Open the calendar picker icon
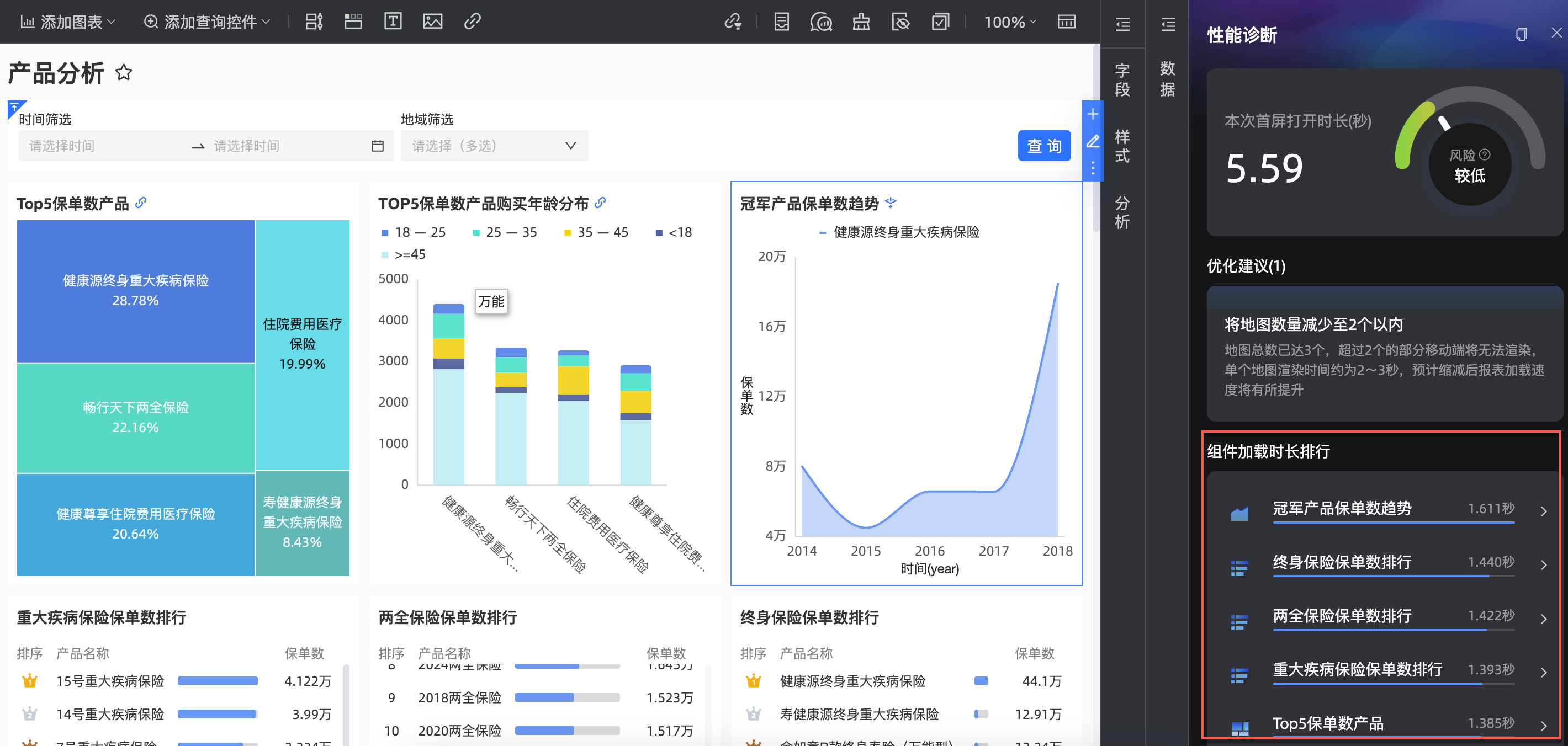Viewport: 1568px width, 746px height. [378, 146]
